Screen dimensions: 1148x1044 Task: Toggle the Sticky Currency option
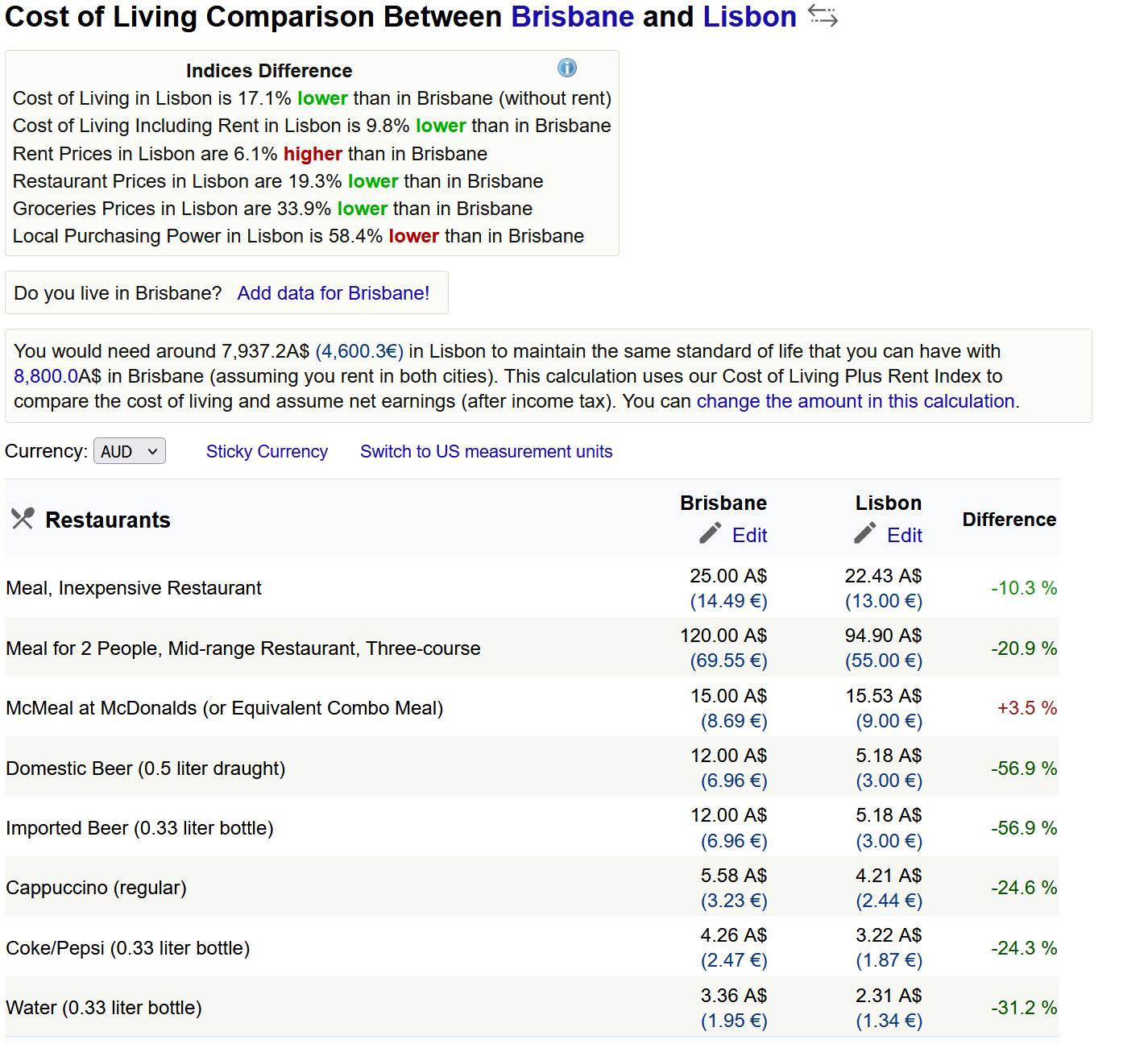tap(267, 451)
